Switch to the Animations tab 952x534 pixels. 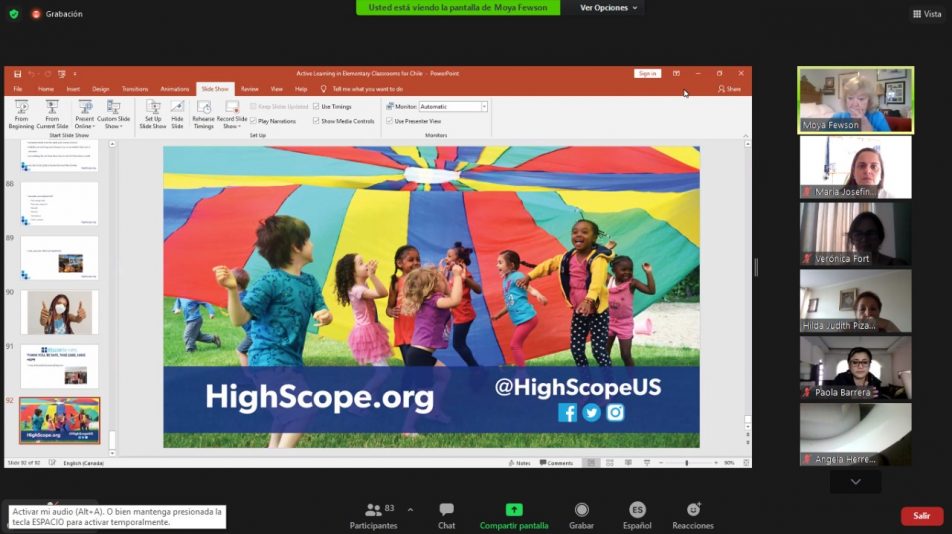click(175, 89)
